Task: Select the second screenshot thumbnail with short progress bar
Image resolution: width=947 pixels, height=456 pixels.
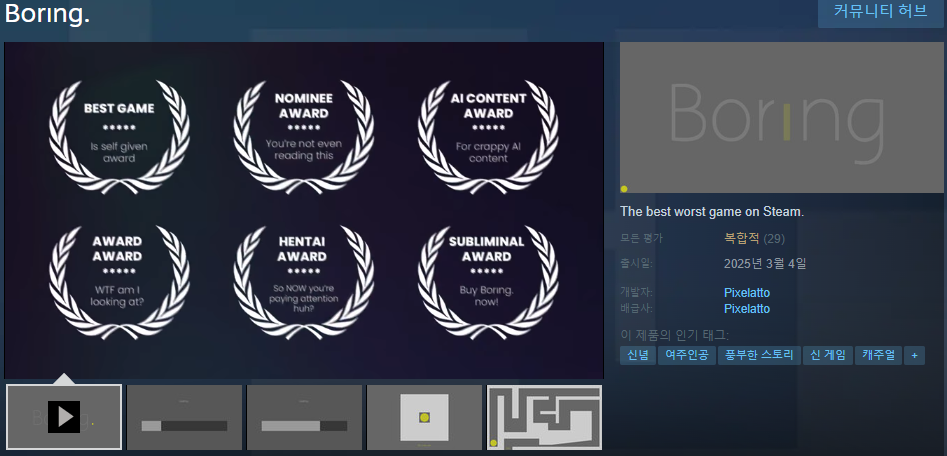Action: coord(184,417)
